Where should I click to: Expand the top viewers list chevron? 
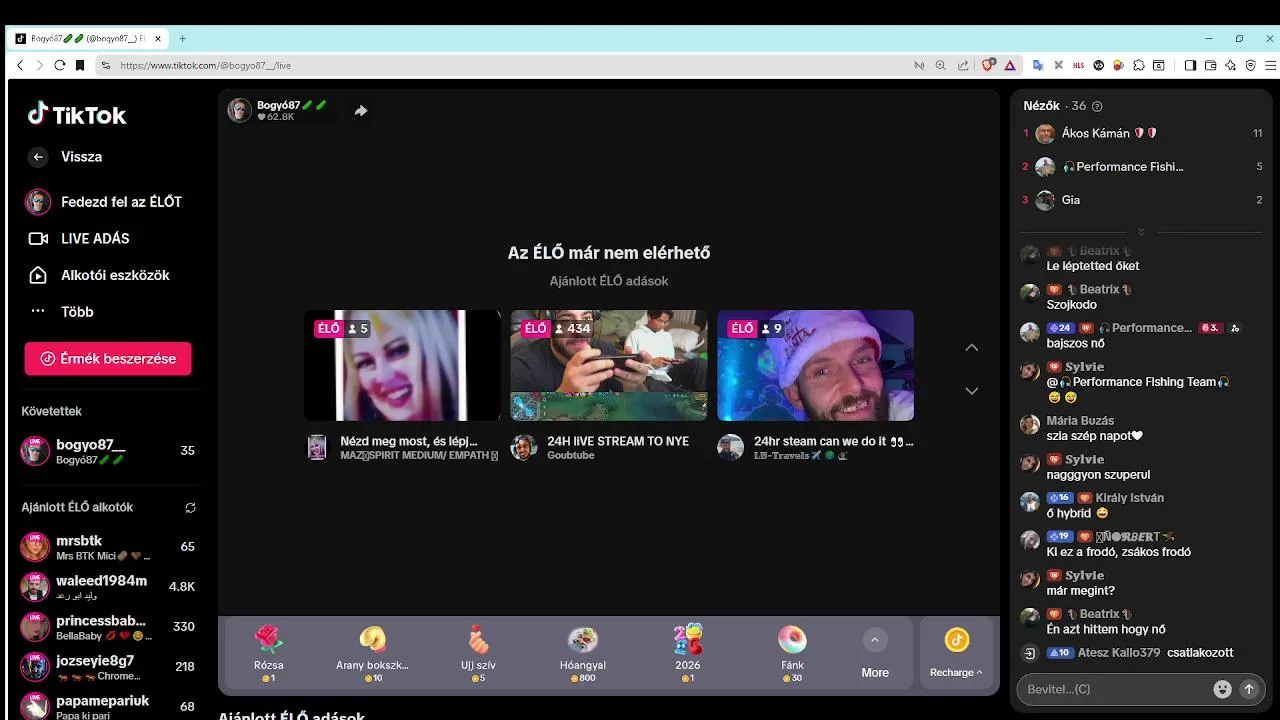tap(1140, 232)
